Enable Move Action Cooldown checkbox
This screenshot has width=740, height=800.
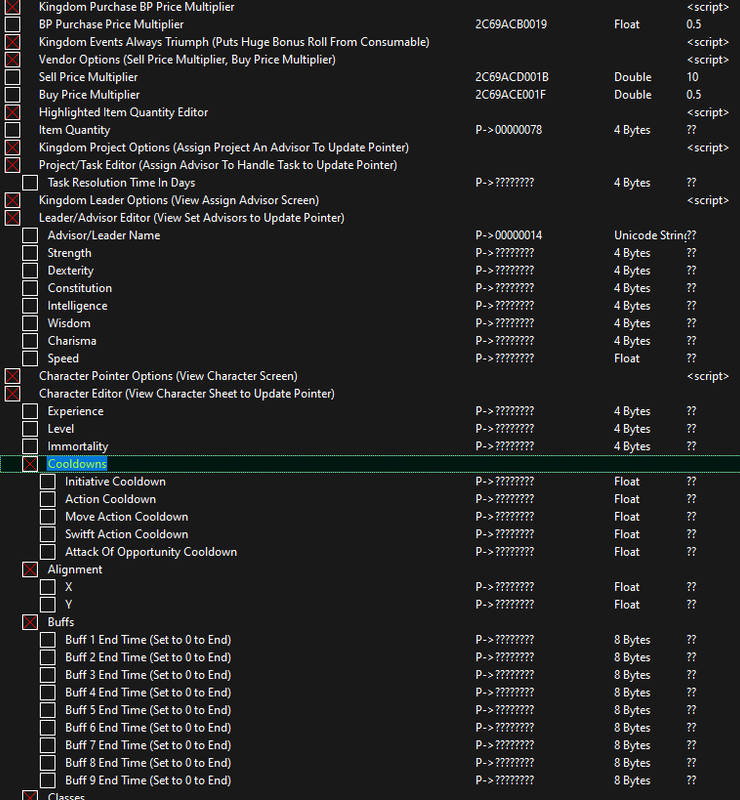coord(48,517)
